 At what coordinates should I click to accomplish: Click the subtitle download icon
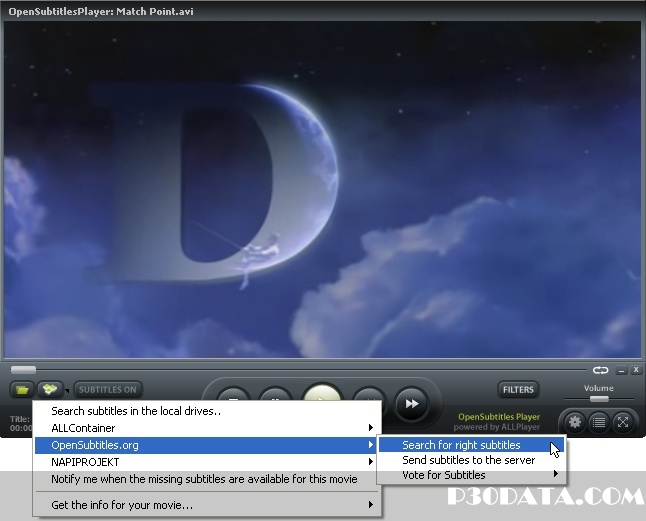click(48, 389)
